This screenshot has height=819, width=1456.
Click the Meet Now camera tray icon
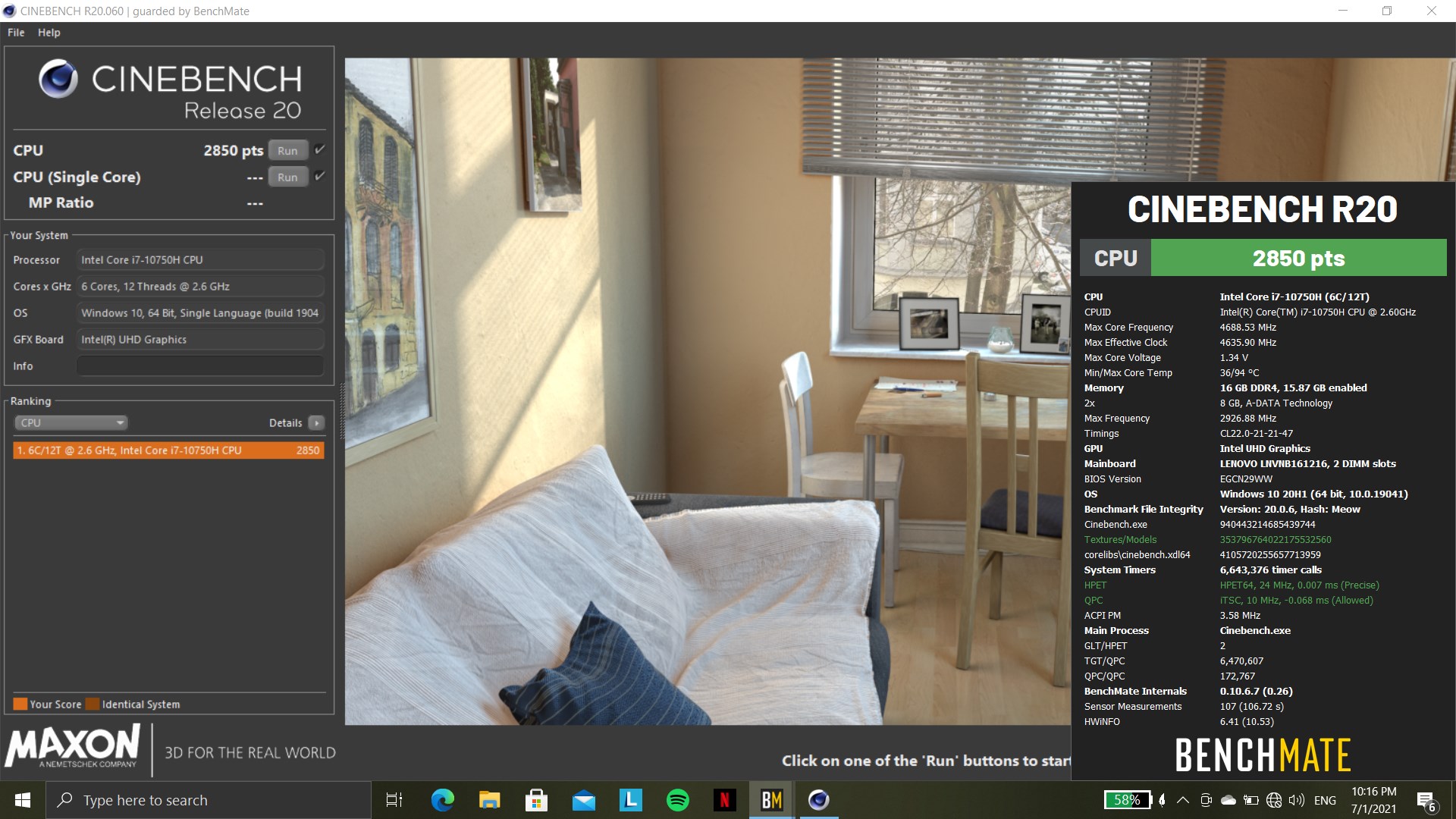pos(1206,800)
